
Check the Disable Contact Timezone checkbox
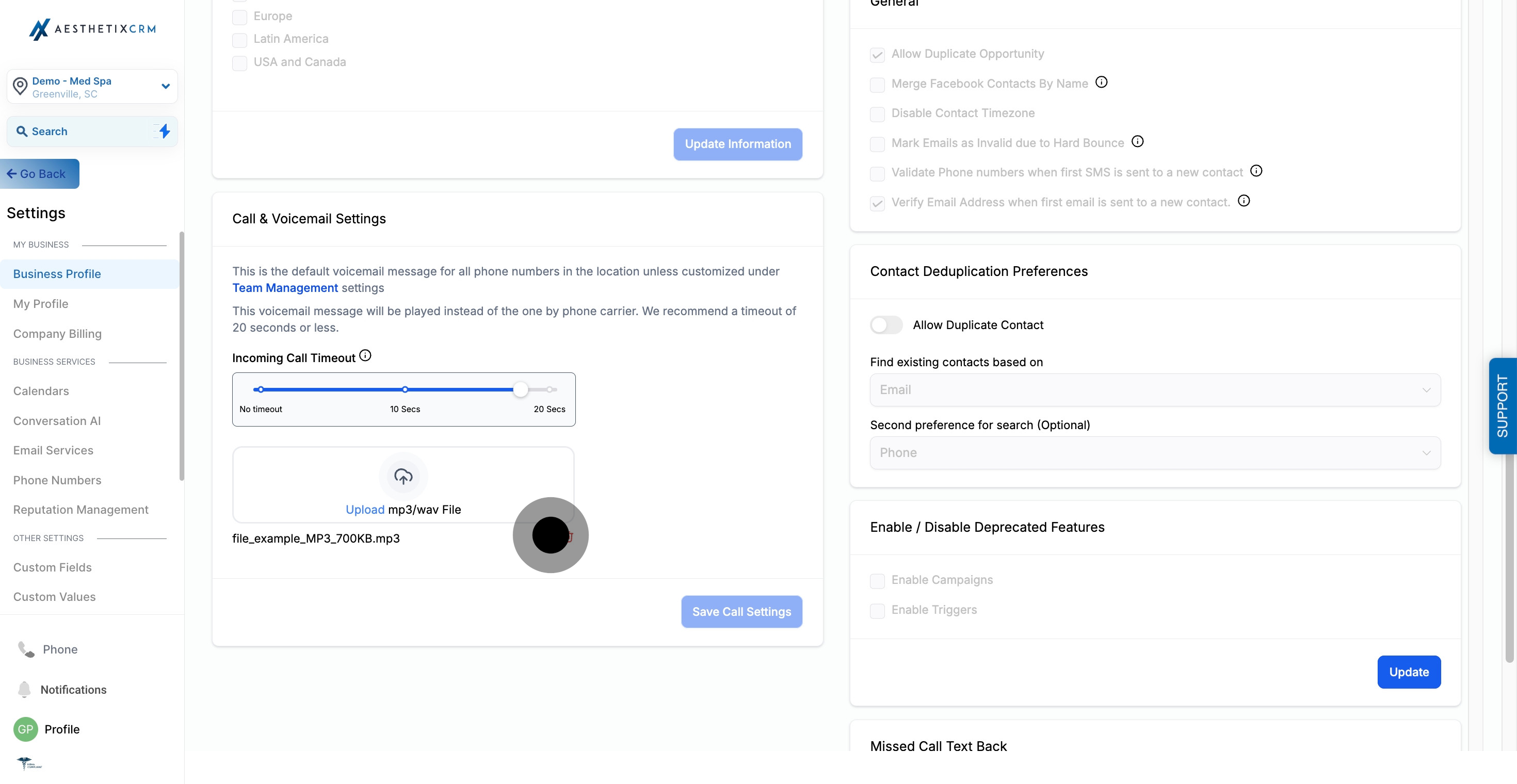(877, 114)
